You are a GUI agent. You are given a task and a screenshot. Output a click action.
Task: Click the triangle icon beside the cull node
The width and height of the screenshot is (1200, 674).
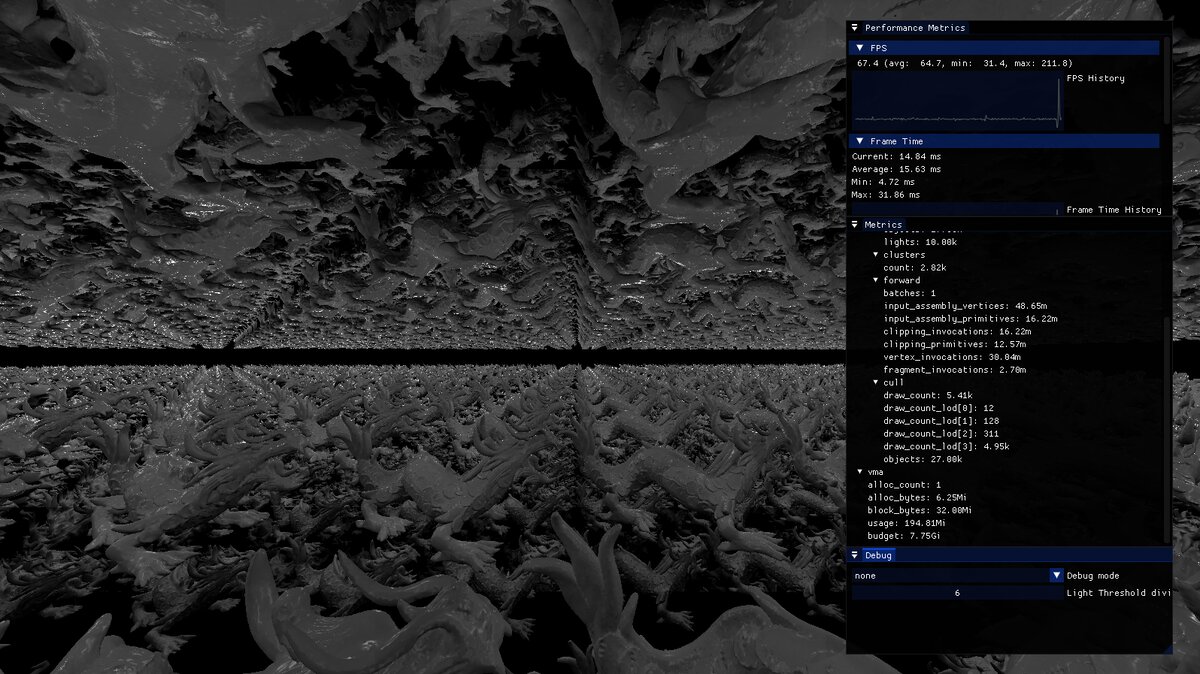[876, 382]
